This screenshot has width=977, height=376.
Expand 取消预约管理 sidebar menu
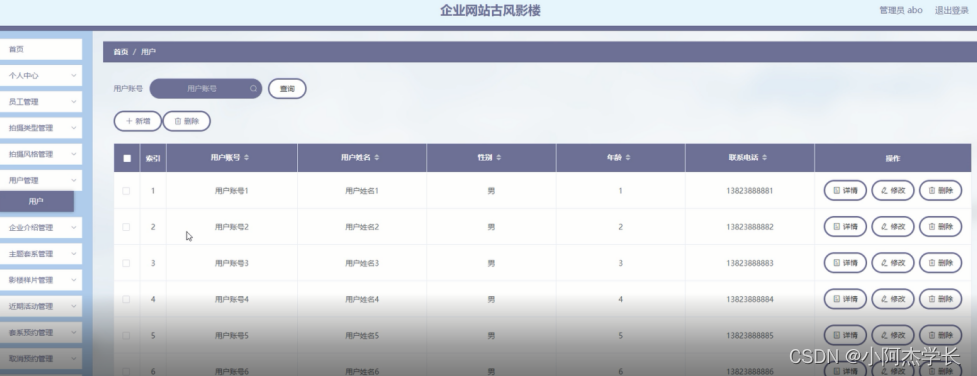tap(41, 359)
